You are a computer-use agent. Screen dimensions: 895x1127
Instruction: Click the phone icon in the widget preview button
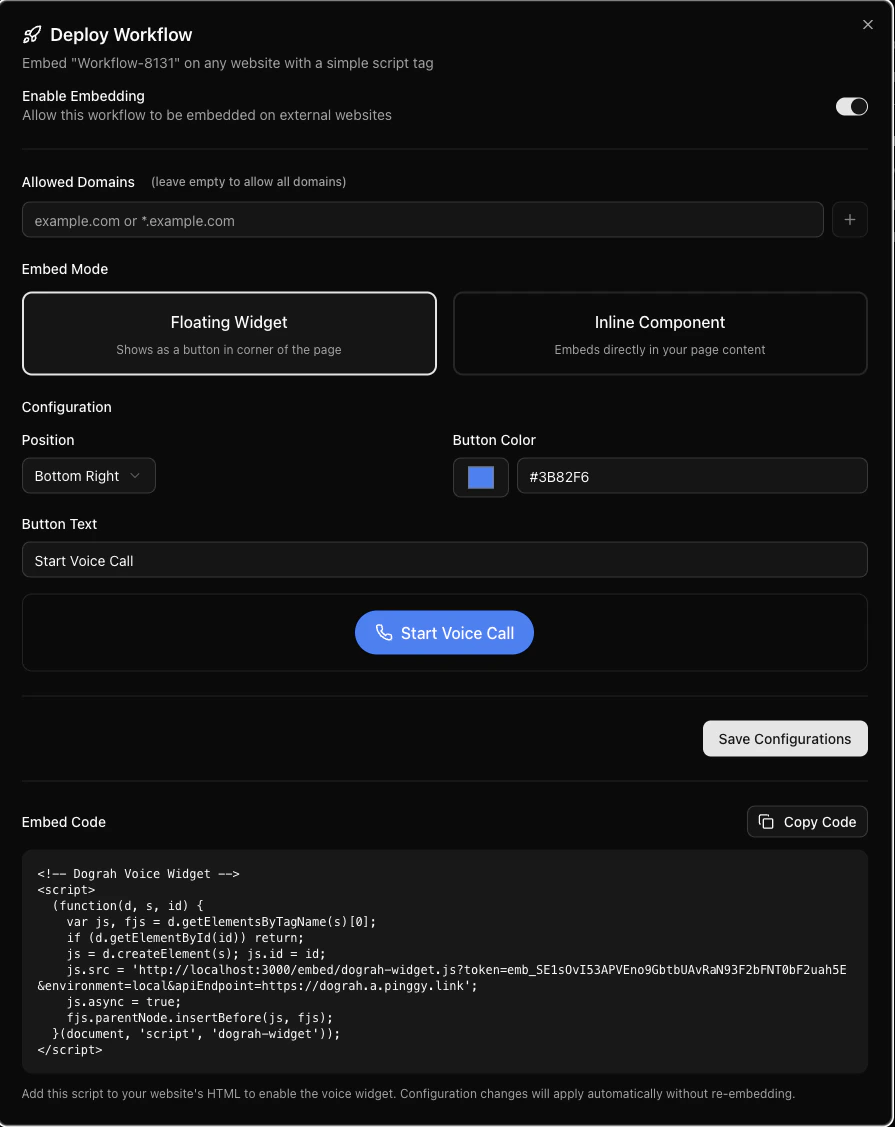pos(385,632)
